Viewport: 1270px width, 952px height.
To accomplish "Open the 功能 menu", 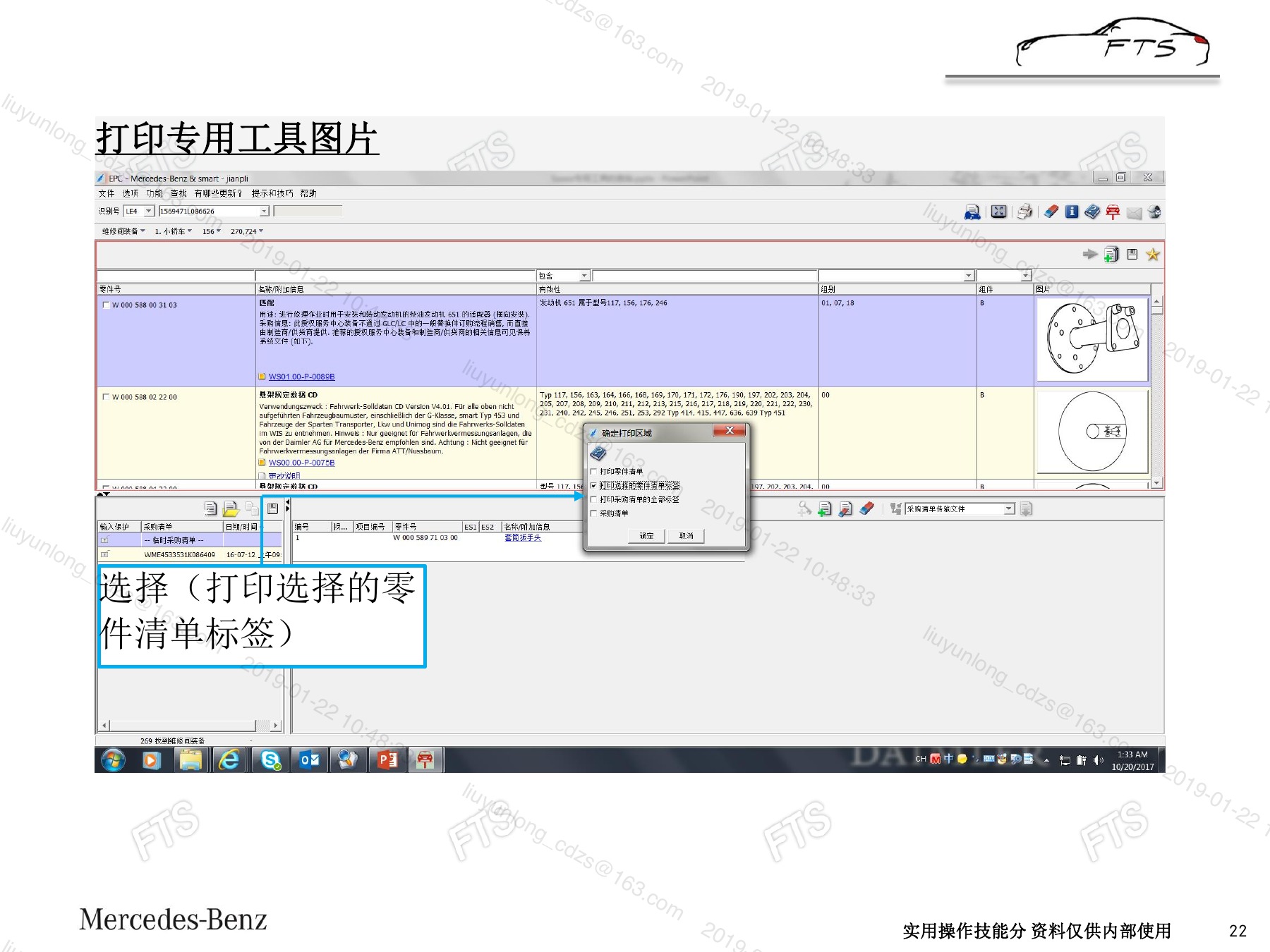I will [155, 193].
